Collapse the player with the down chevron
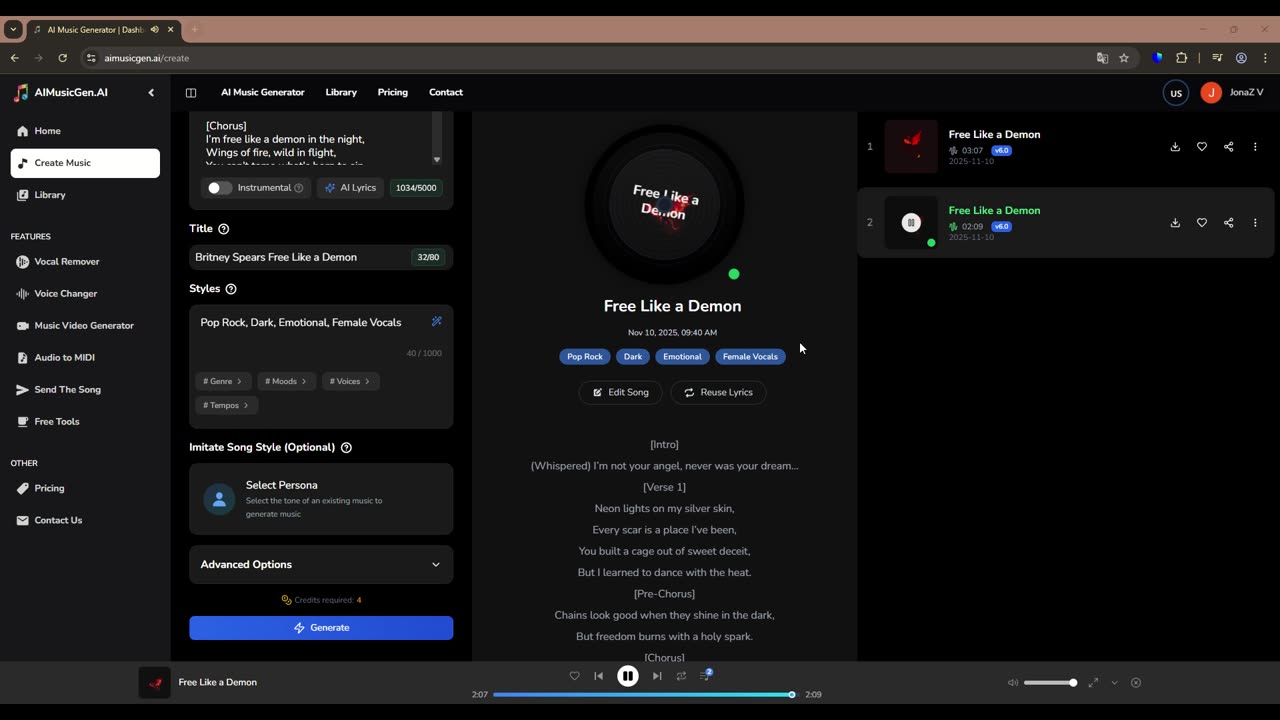This screenshot has width=1280, height=720. 1114,683
